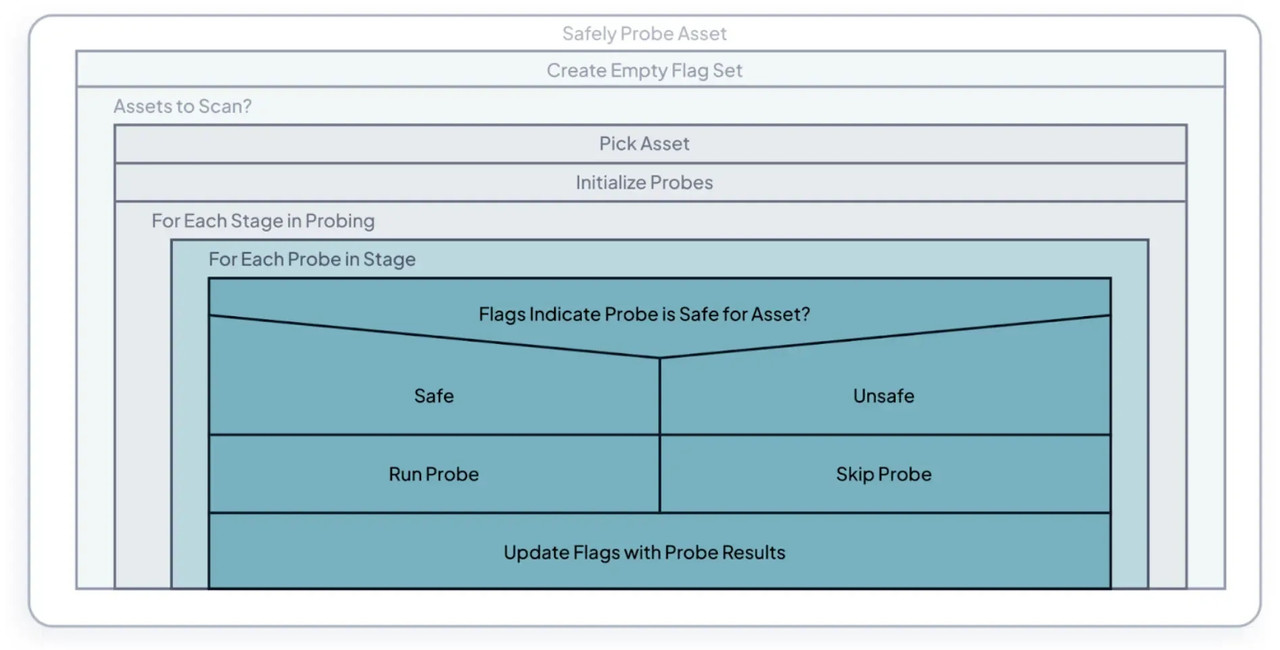
Task: Click the divider line between Safe and Unsafe
Action: pyautogui.click(x=660, y=396)
